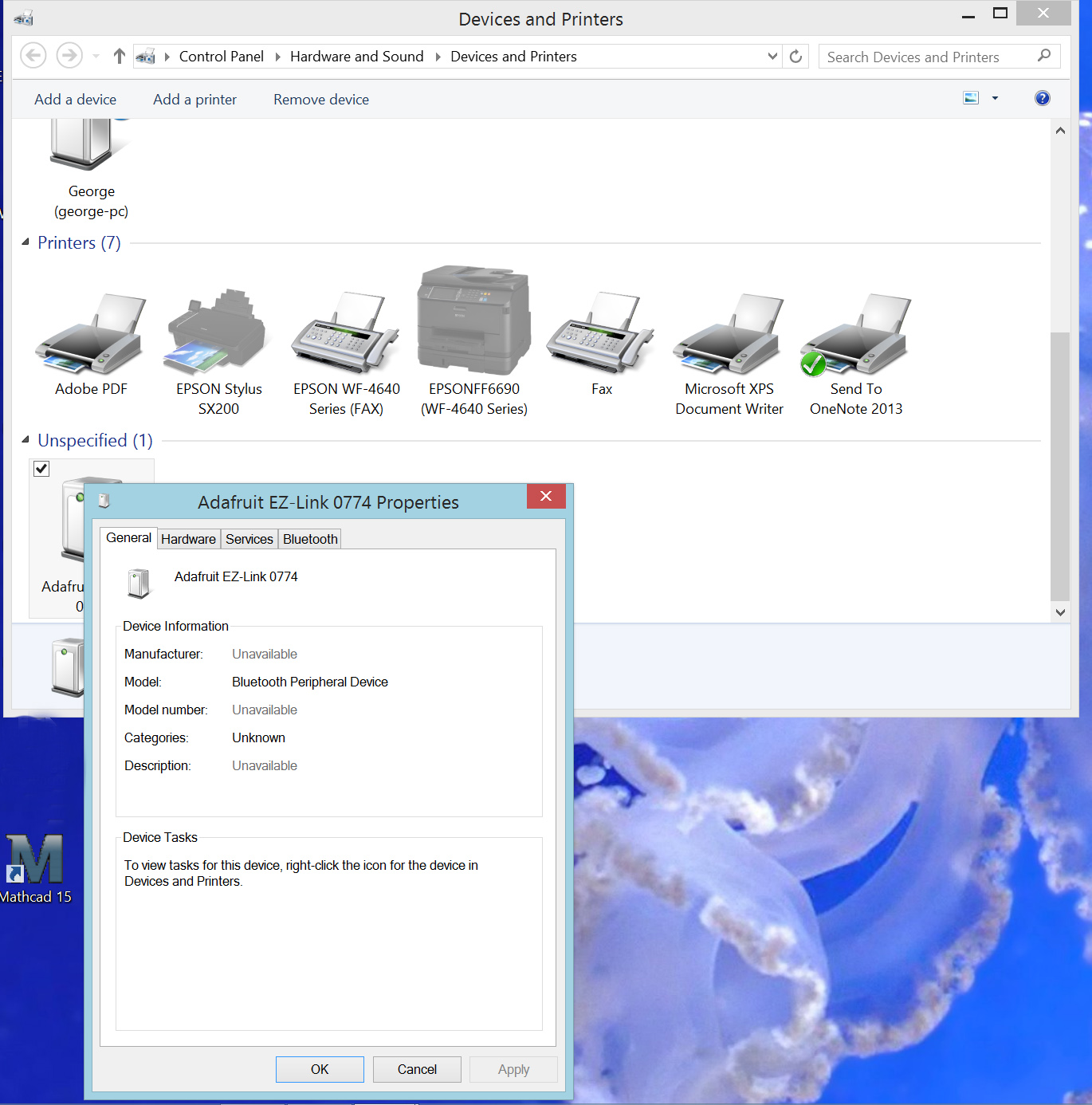Close the Adafruit EZ-Link 0774 Properties dialog
This screenshot has height=1105, width=1092.
[546, 496]
